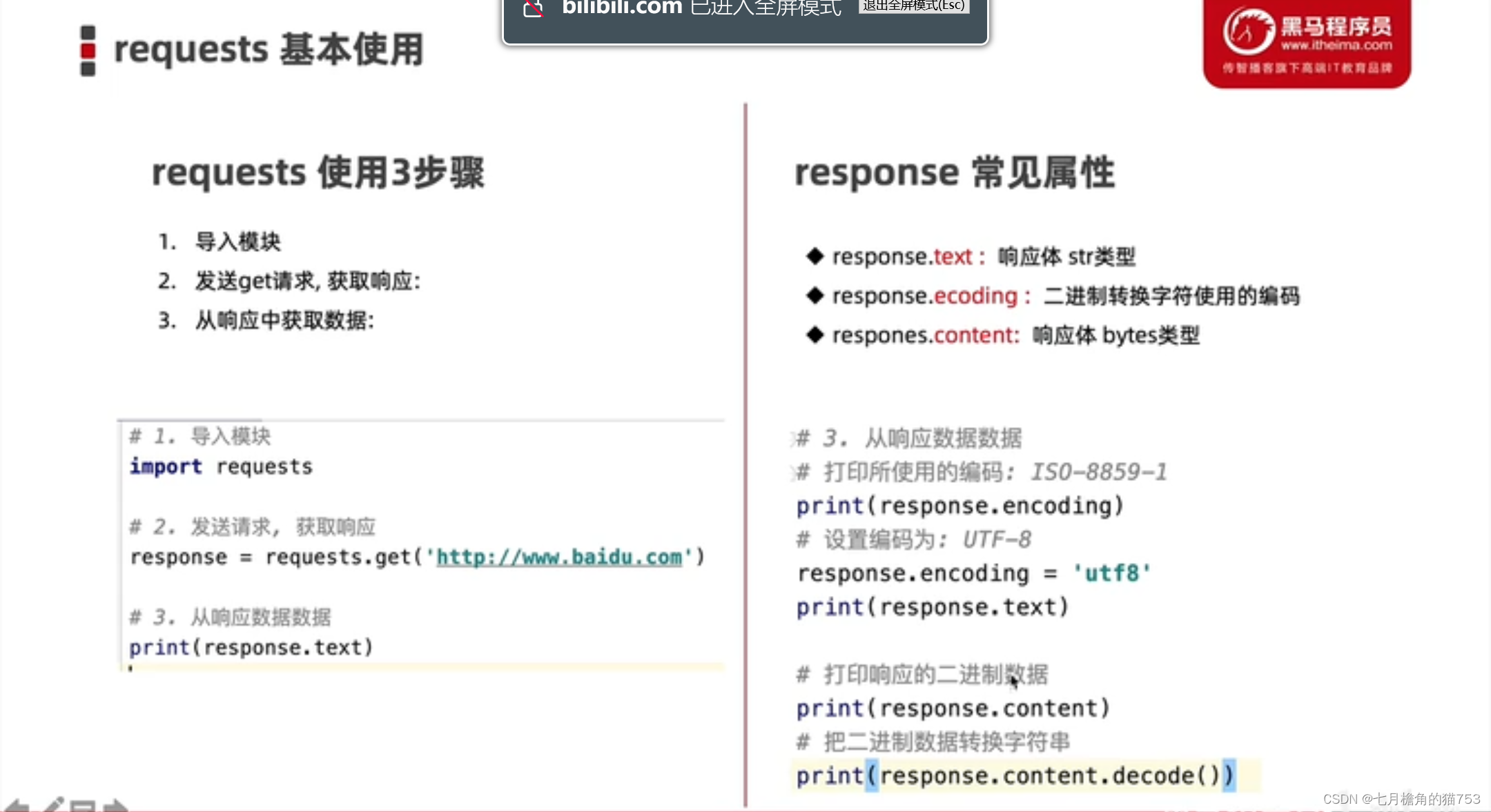Click the bilibili.com domain text in notification
The height and width of the screenshot is (812, 1491).
click(x=622, y=8)
